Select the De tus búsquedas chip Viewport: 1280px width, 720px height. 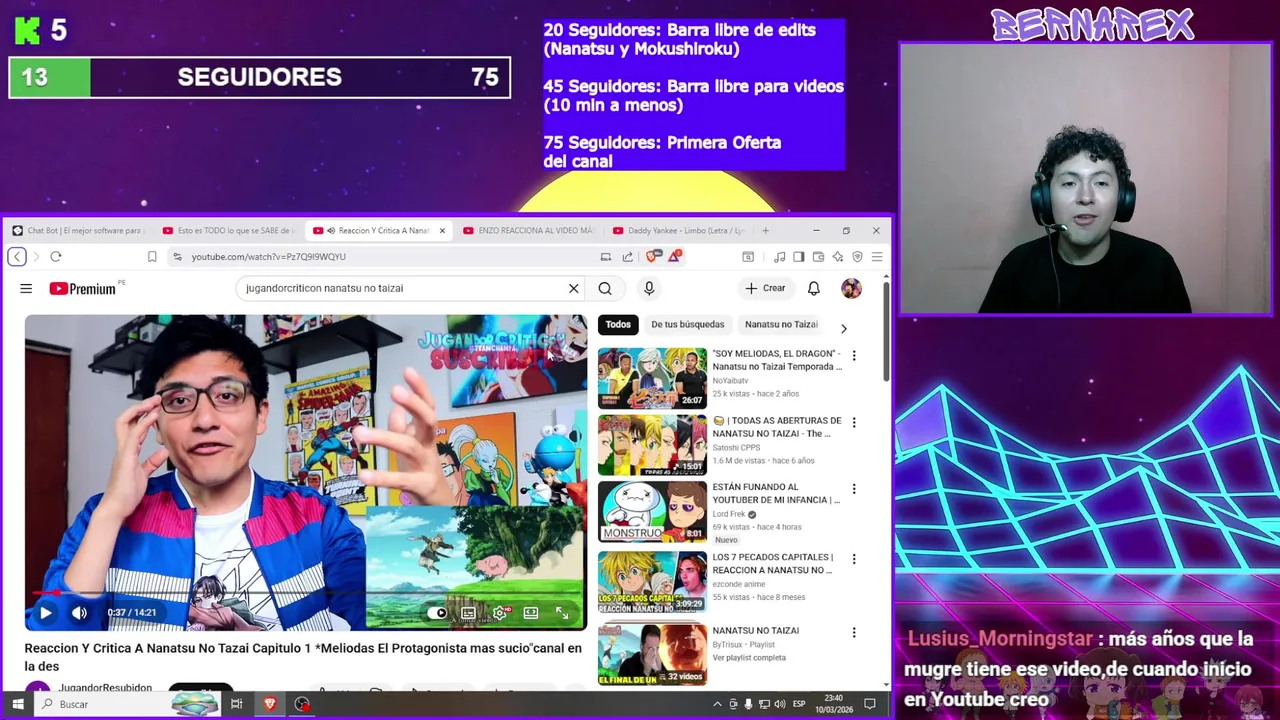coord(688,324)
